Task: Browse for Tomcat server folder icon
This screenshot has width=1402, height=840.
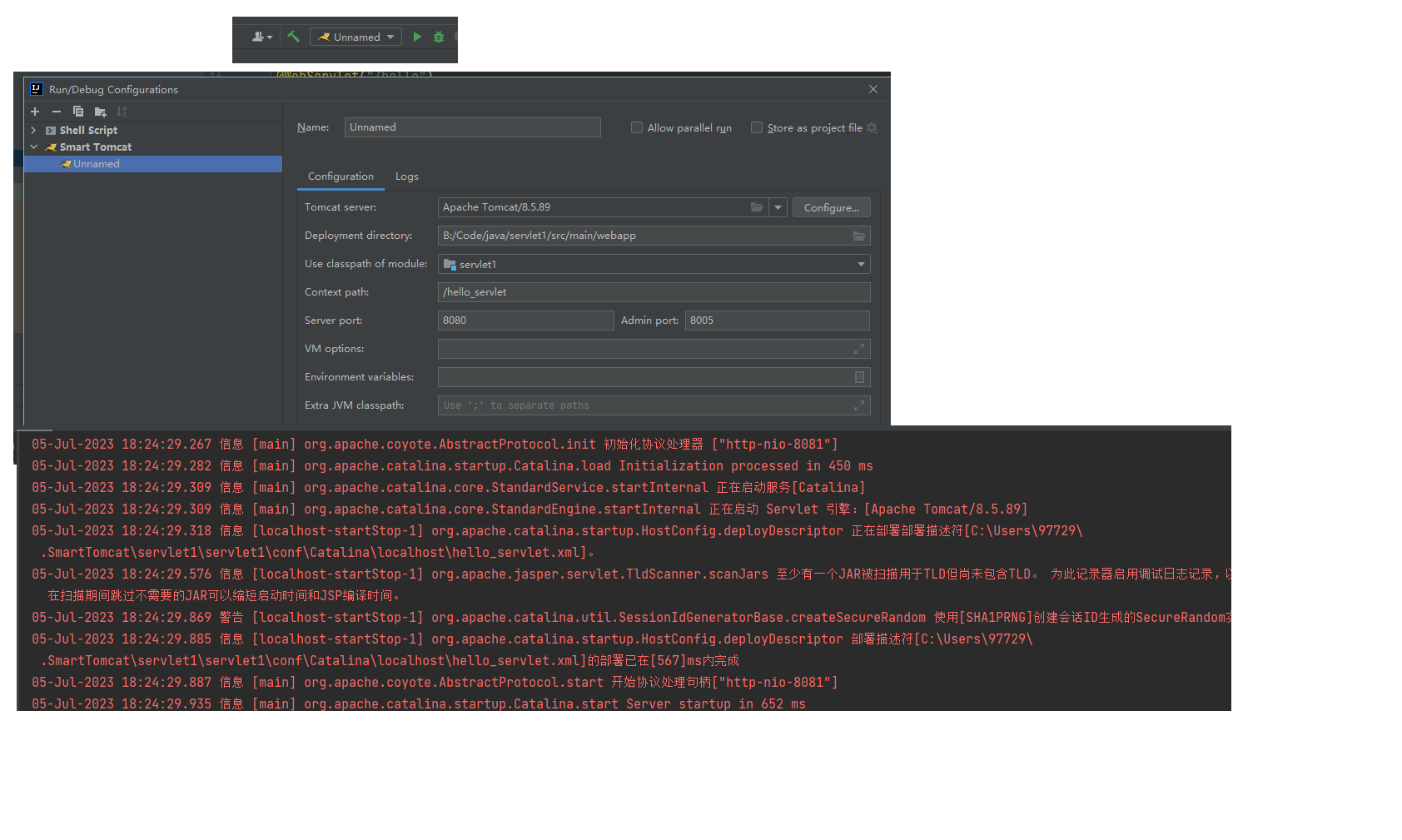Action: 757,207
